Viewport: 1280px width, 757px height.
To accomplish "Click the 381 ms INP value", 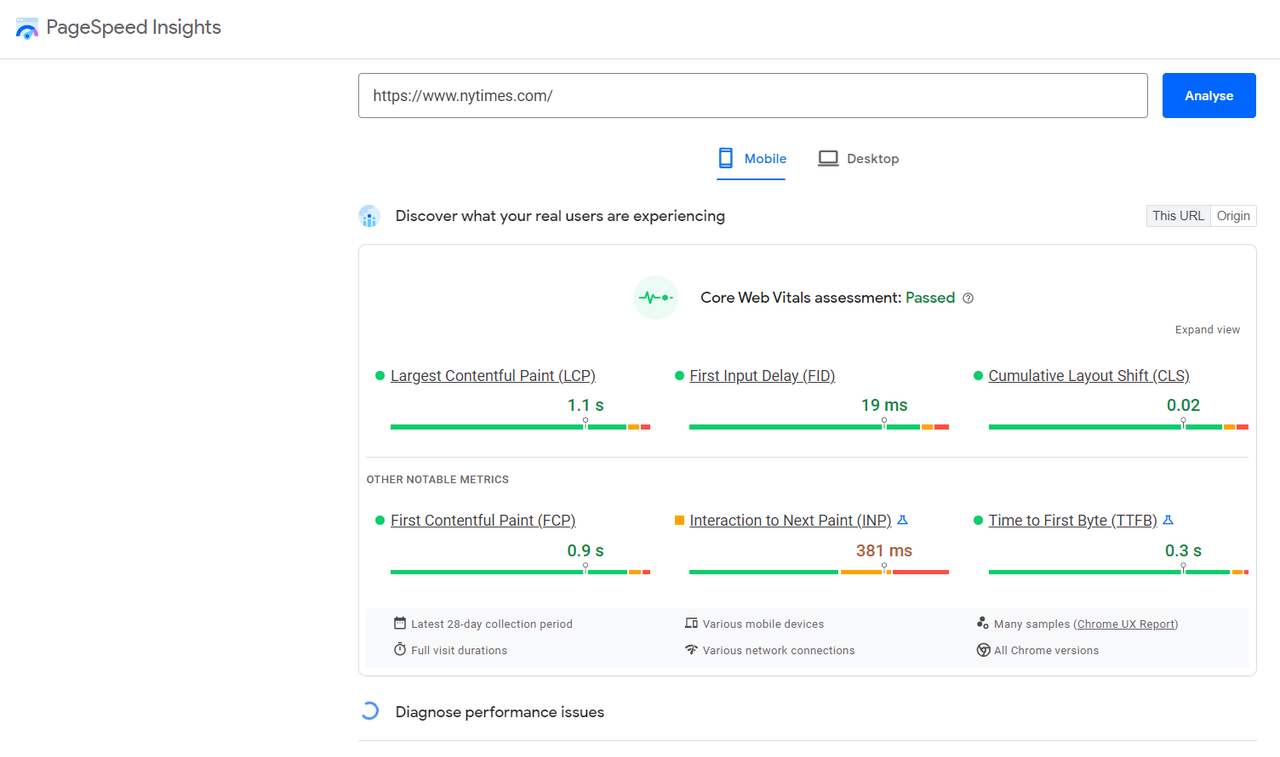I will 884,550.
